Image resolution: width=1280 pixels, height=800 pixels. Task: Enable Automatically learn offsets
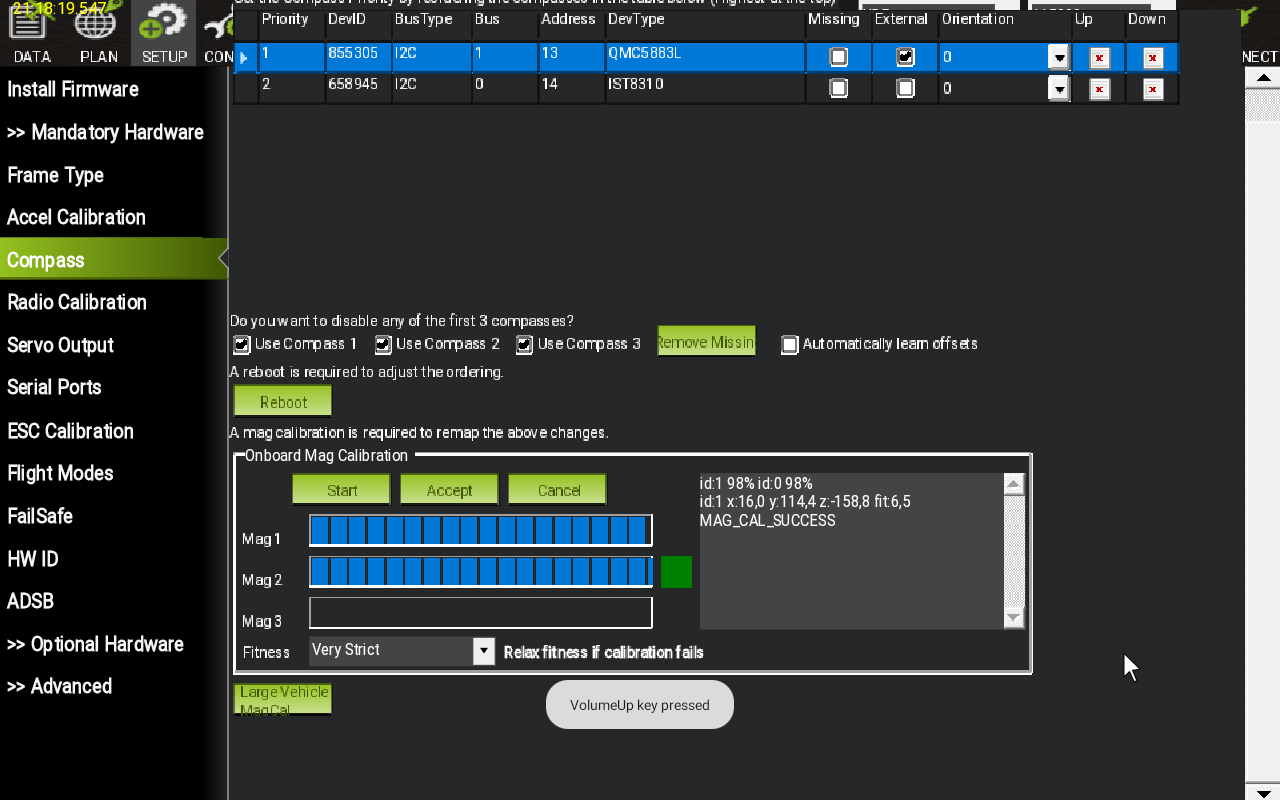(x=790, y=345)
